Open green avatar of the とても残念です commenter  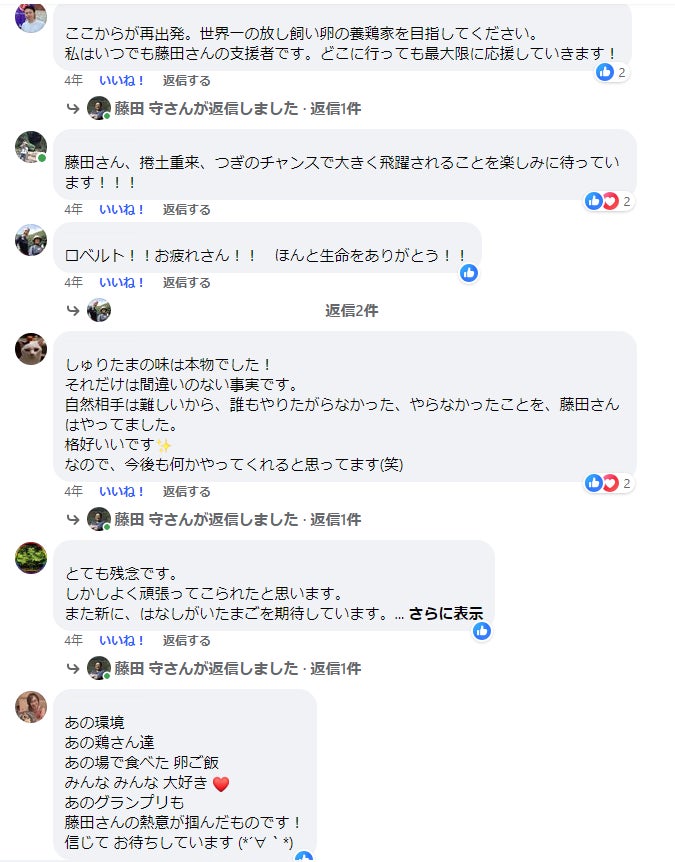(31, 558)
